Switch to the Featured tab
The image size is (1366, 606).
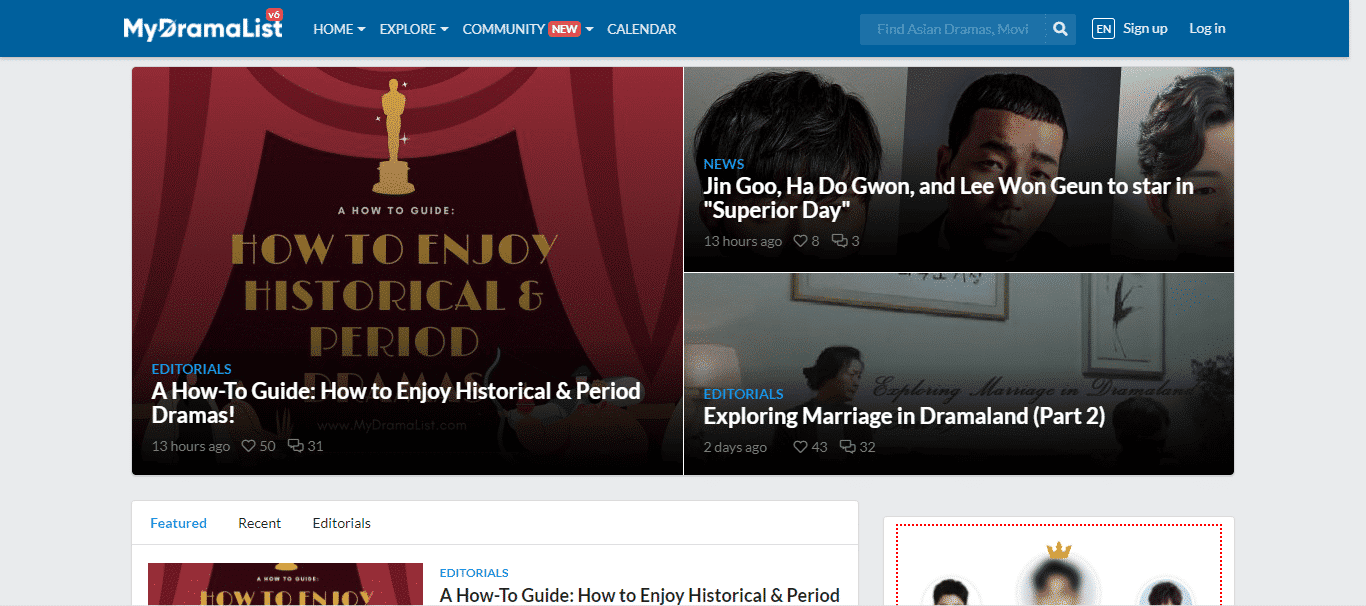point(178,523)
